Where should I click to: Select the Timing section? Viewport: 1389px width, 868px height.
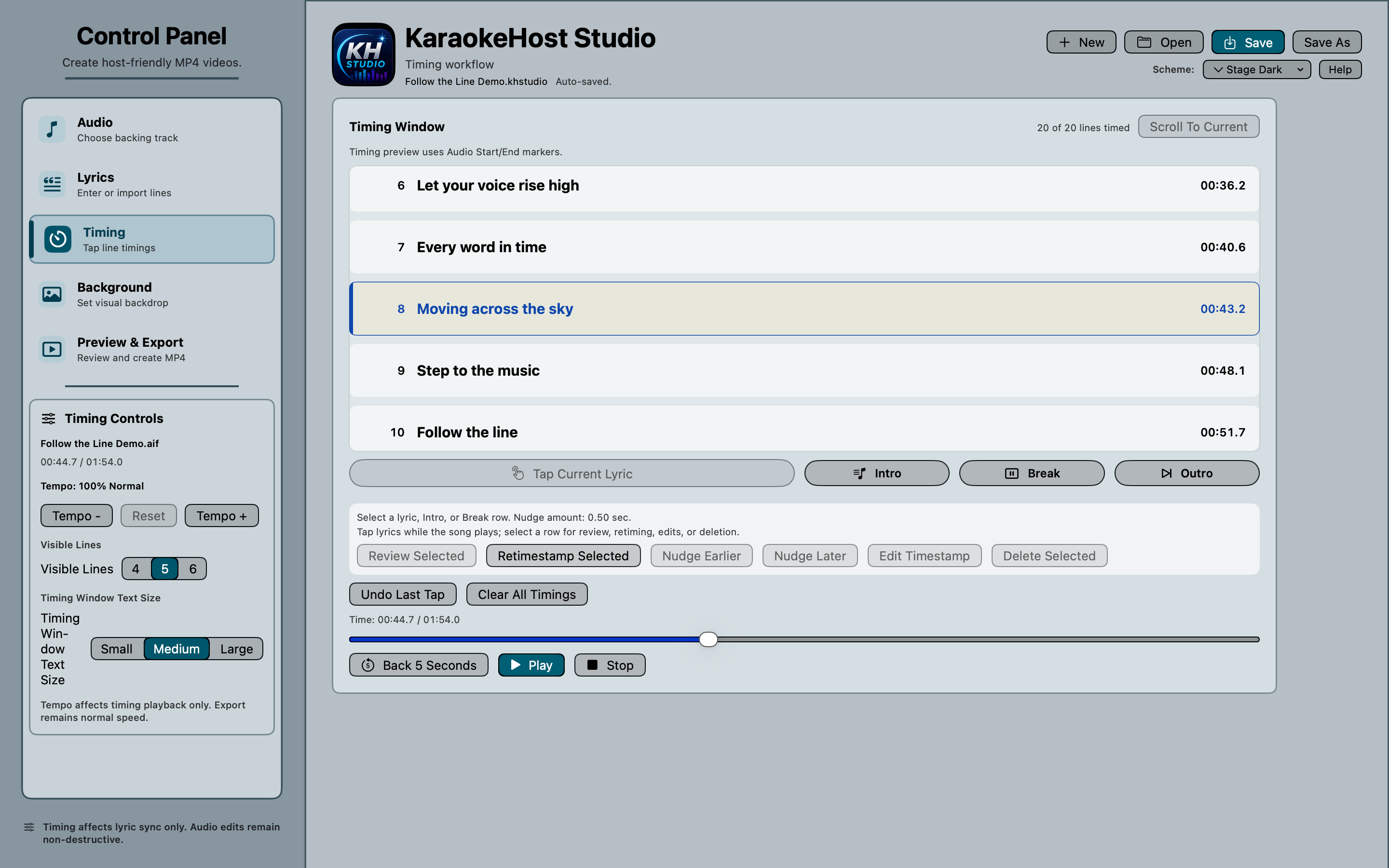pos(152,239)
